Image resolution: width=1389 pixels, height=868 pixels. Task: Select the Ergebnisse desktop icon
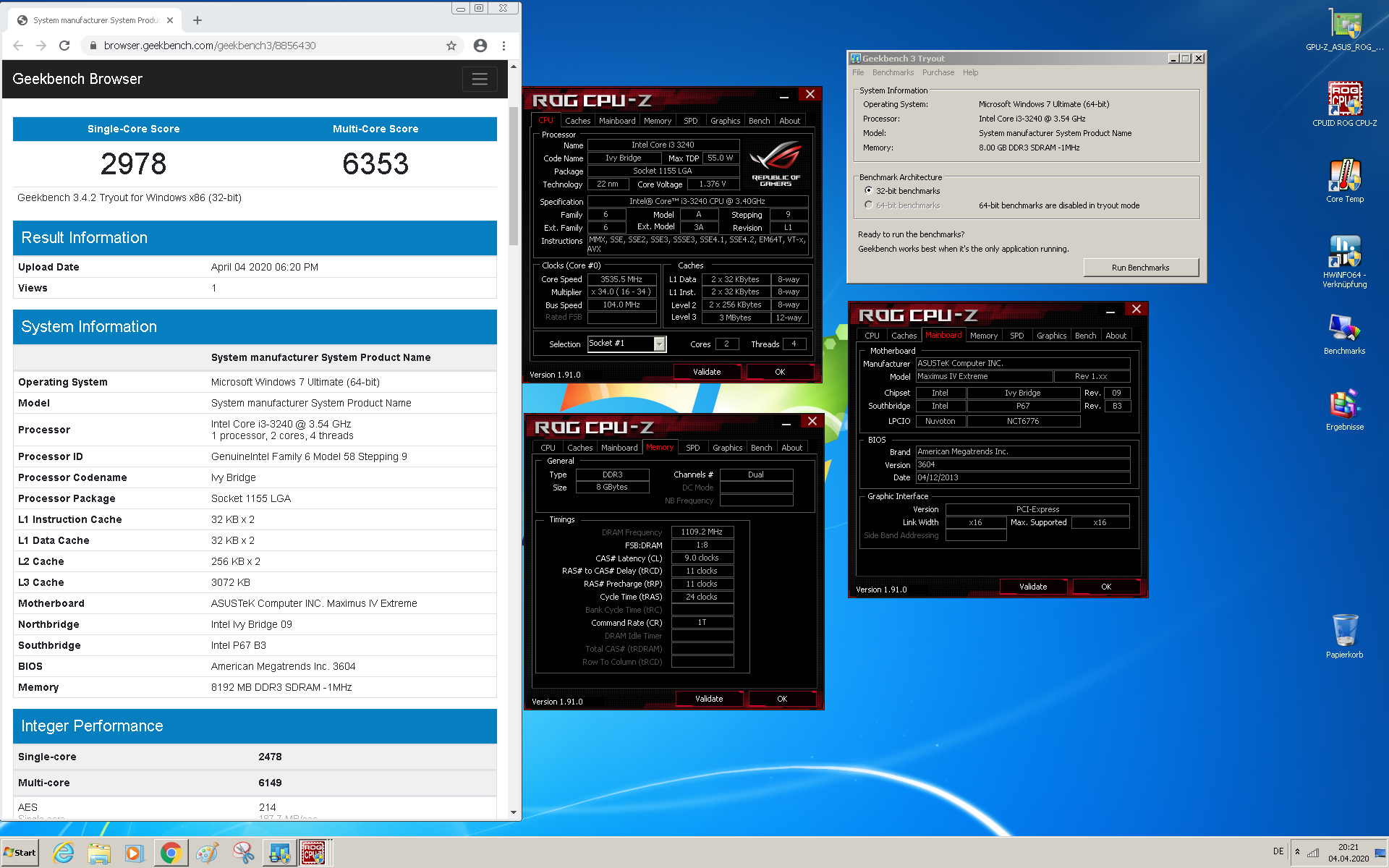point(1344,410)
